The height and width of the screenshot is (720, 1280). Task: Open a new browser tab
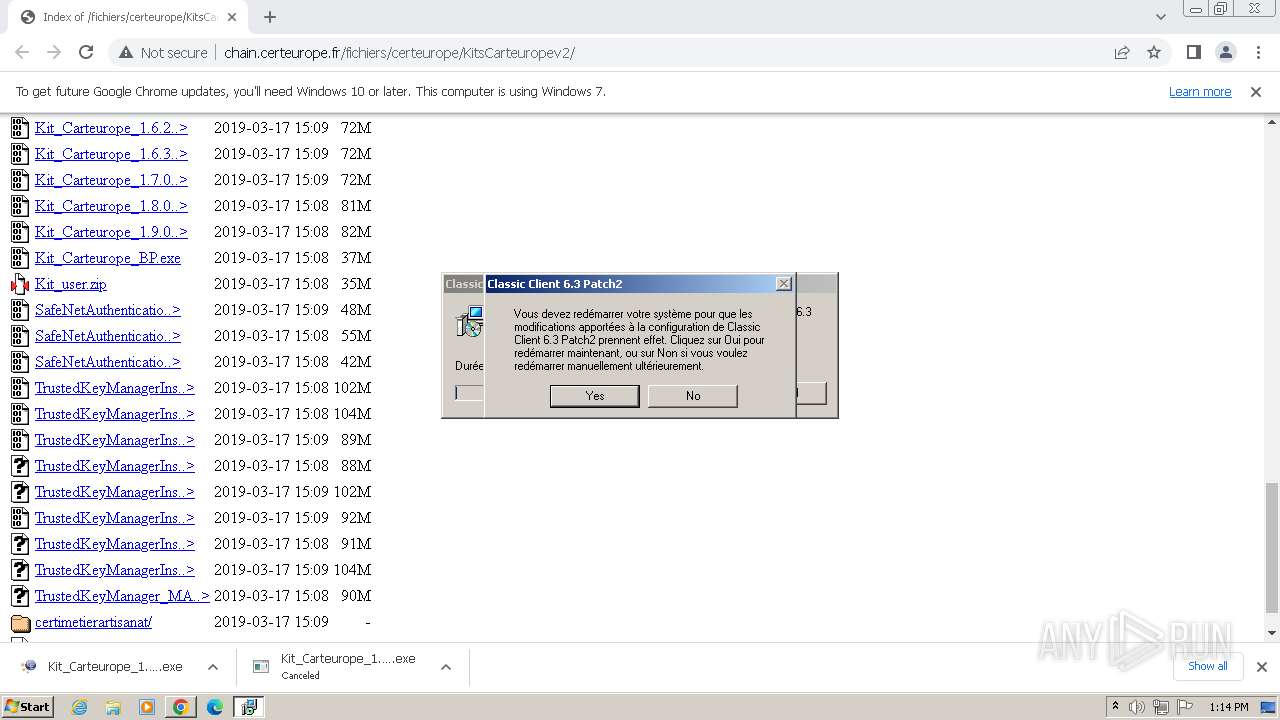pos(270,17)
